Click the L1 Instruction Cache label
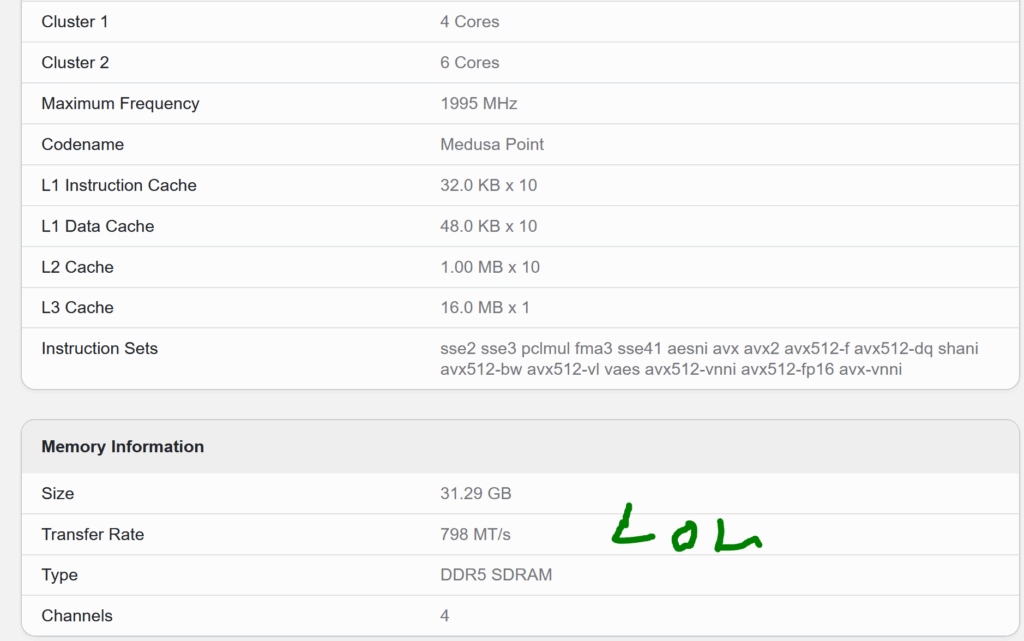The image size is (1024, 641). pos(119,185)
